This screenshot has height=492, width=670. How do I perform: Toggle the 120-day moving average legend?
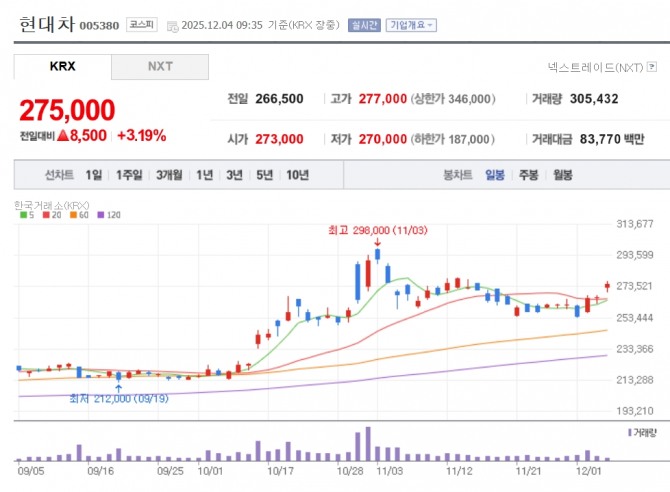106,215
